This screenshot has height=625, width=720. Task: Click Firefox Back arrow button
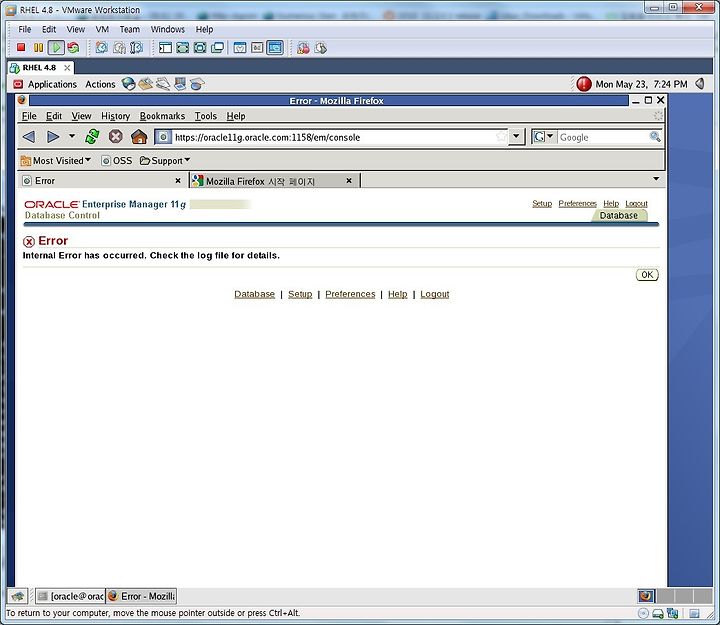29,137
